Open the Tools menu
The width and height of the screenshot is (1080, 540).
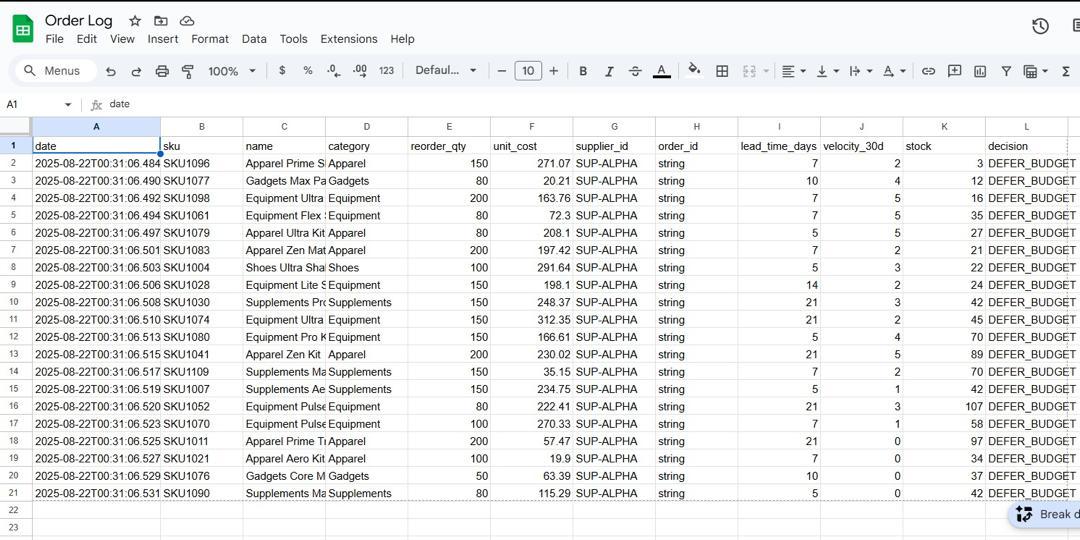(x=293, y=39)
